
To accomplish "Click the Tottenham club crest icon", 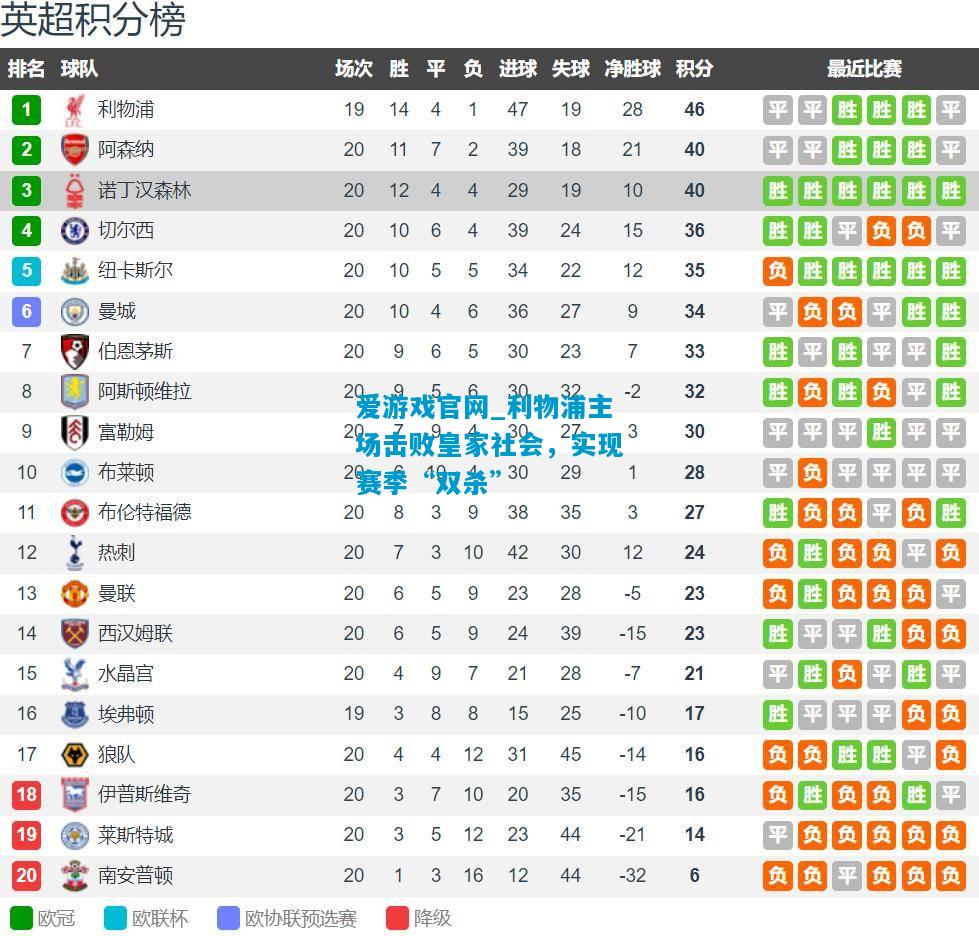I will click(74, 553).
